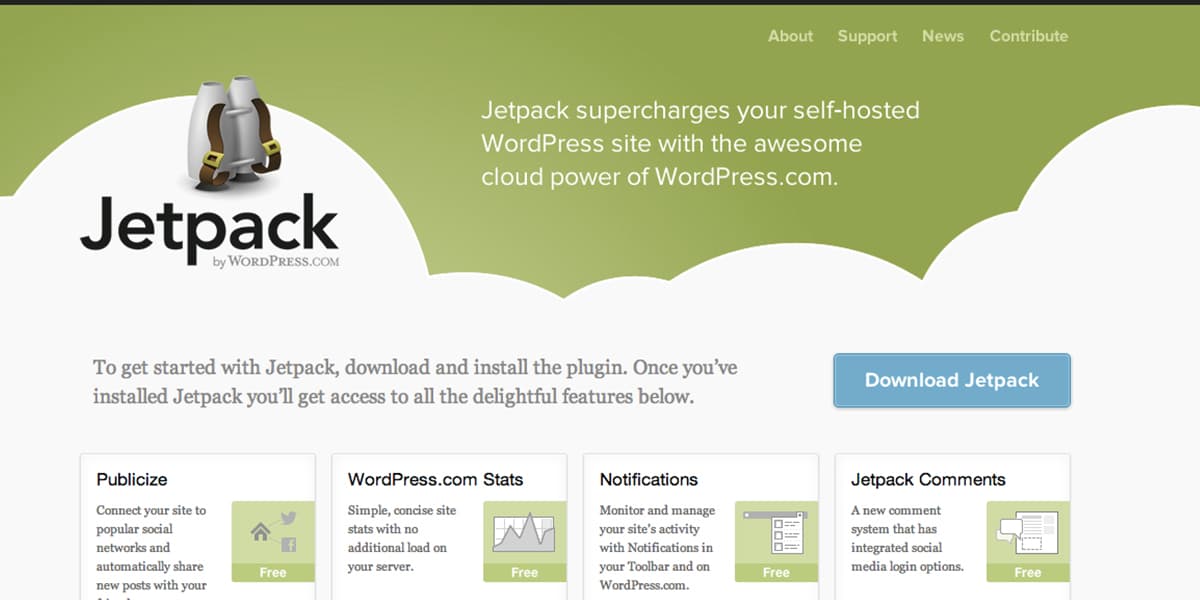Open the Notifications feature heading
1200x600 pixels.
point(650,479)
